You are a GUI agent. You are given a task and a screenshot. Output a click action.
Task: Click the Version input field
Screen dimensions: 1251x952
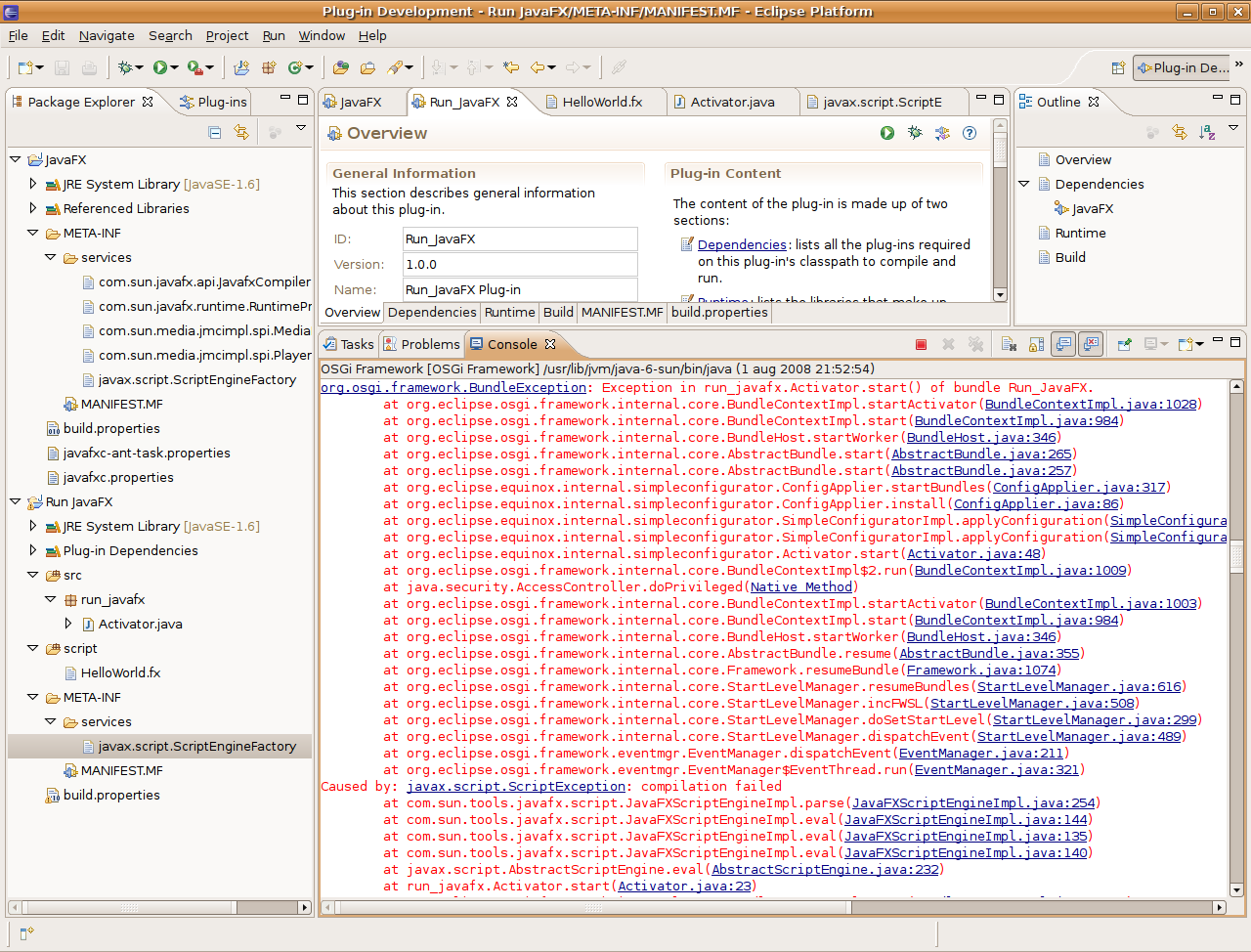(x=520, y=264)
